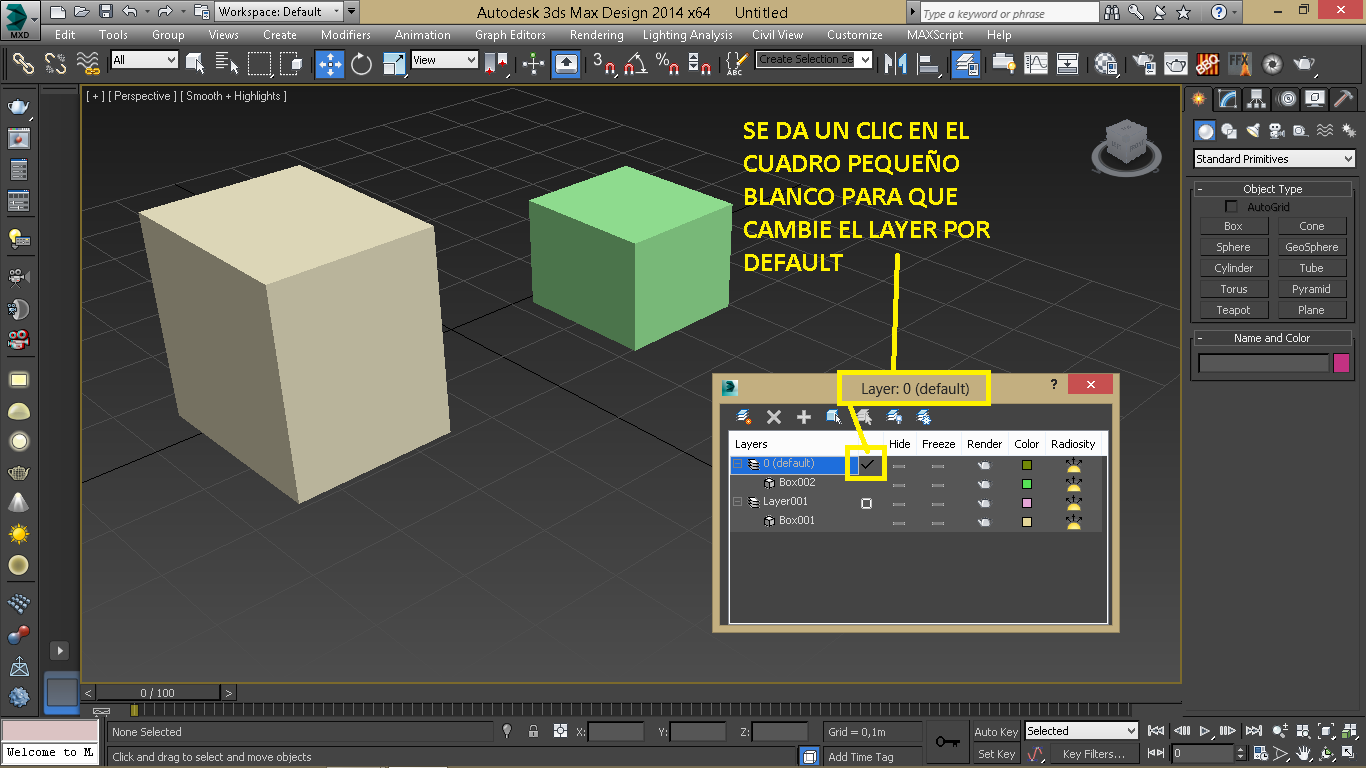Image resolution: width=1366 pixels, height=768 pixels.
Task: Switch to the Modify command panel tab
Action: point(1227,99)
